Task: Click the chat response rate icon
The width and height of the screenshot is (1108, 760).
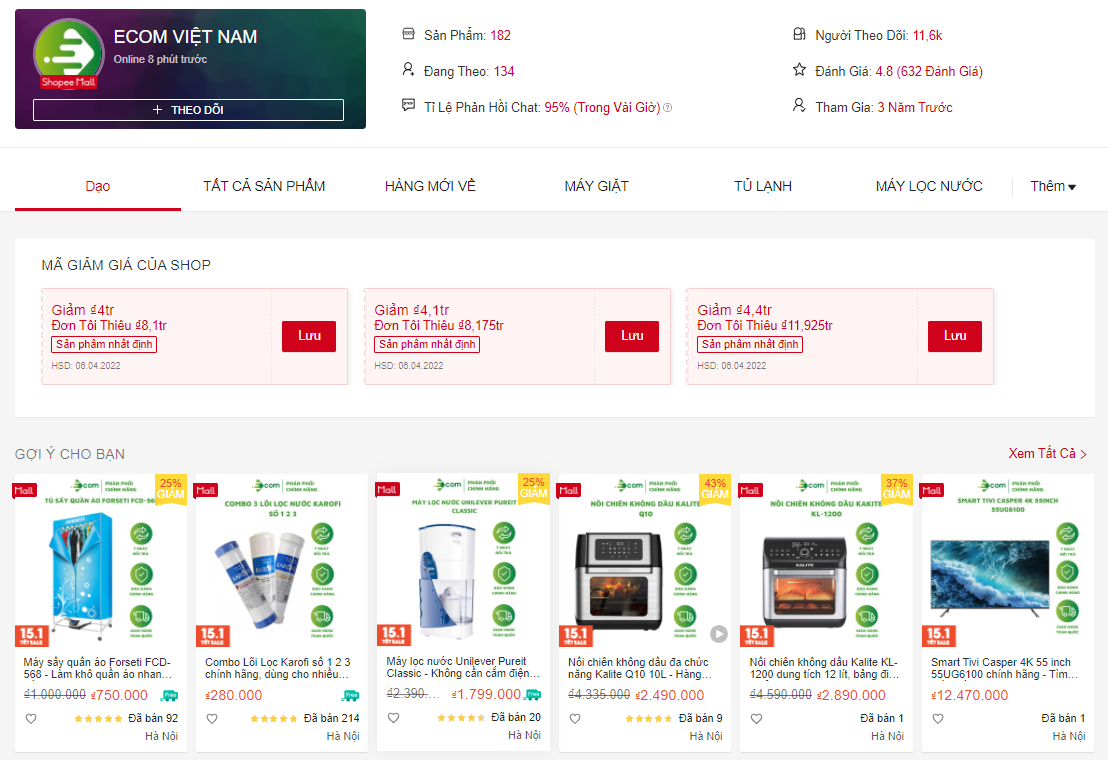Action: pos(408,105)
